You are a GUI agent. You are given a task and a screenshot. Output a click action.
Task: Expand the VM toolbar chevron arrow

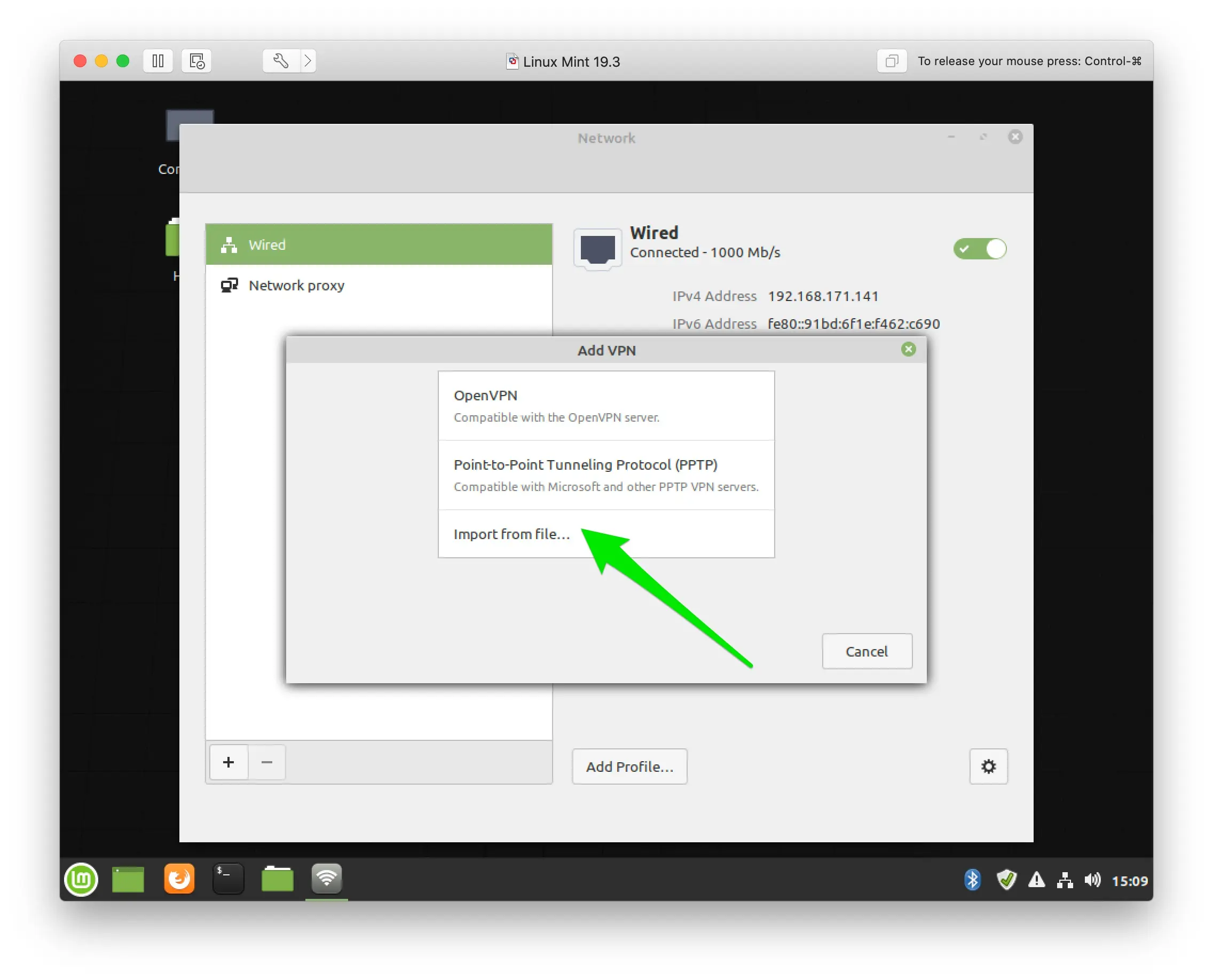(x=308, y=60)
